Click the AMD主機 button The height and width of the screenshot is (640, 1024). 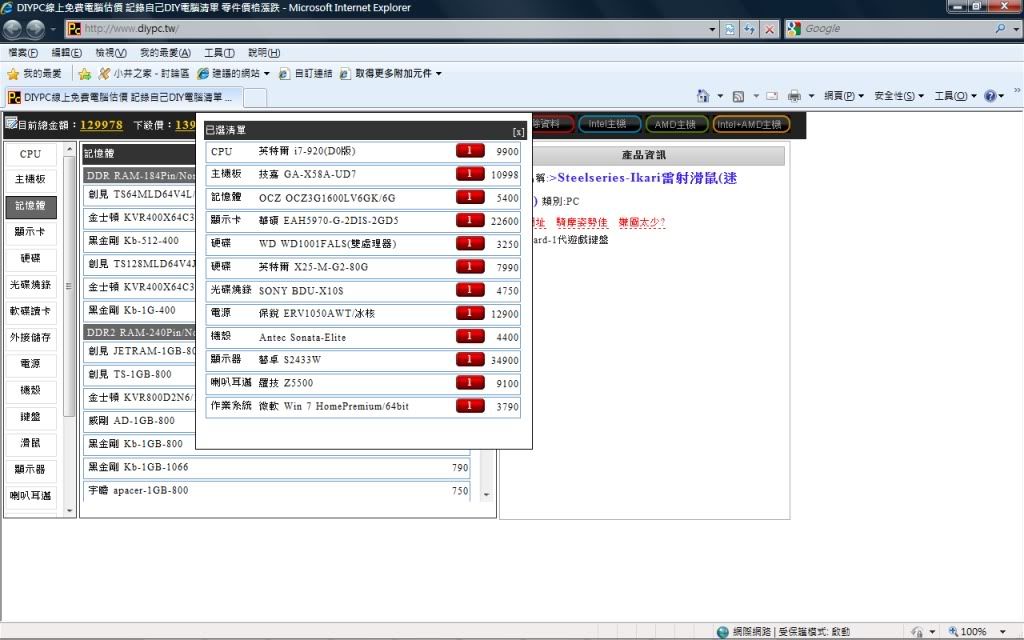click(x=675, y=123)
